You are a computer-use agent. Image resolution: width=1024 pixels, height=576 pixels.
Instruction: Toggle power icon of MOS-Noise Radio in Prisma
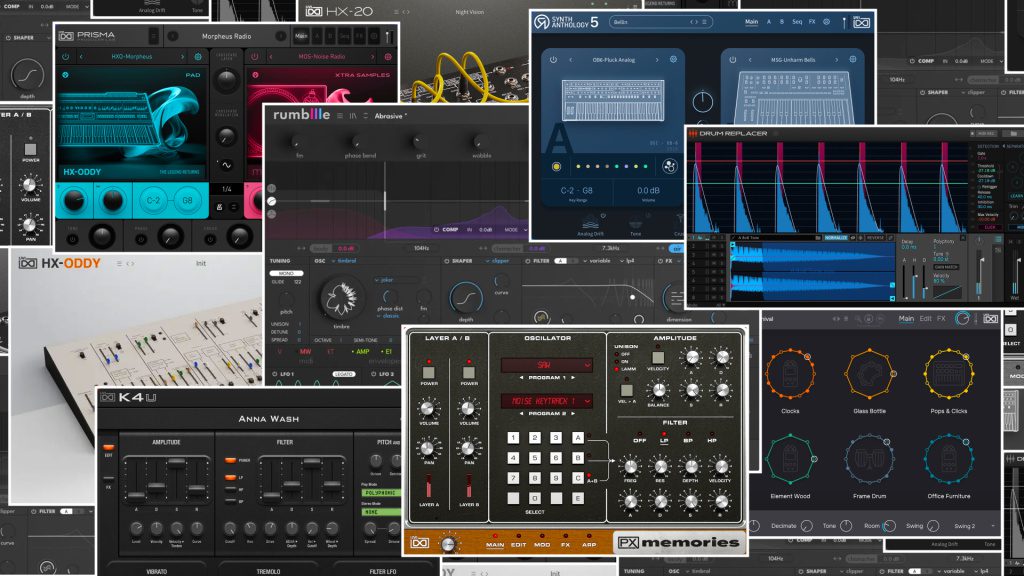pos(255,57)
